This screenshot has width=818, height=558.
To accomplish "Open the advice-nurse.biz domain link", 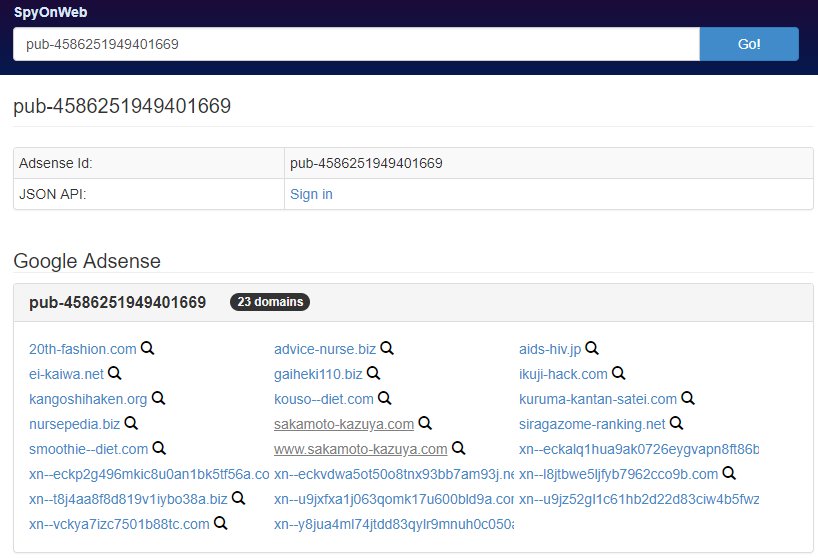I will click(324, 349).
